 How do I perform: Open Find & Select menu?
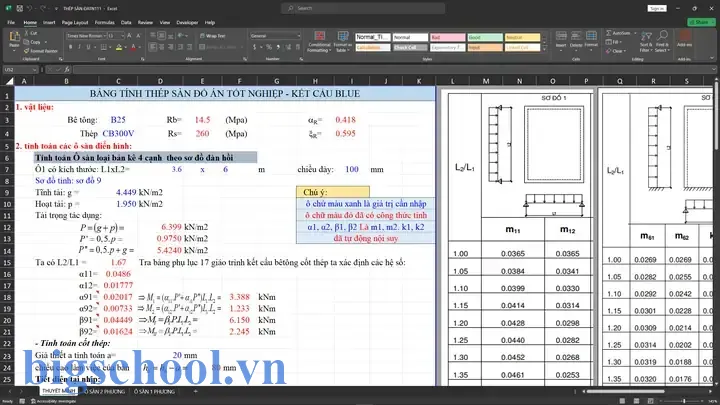pos(662,41)
